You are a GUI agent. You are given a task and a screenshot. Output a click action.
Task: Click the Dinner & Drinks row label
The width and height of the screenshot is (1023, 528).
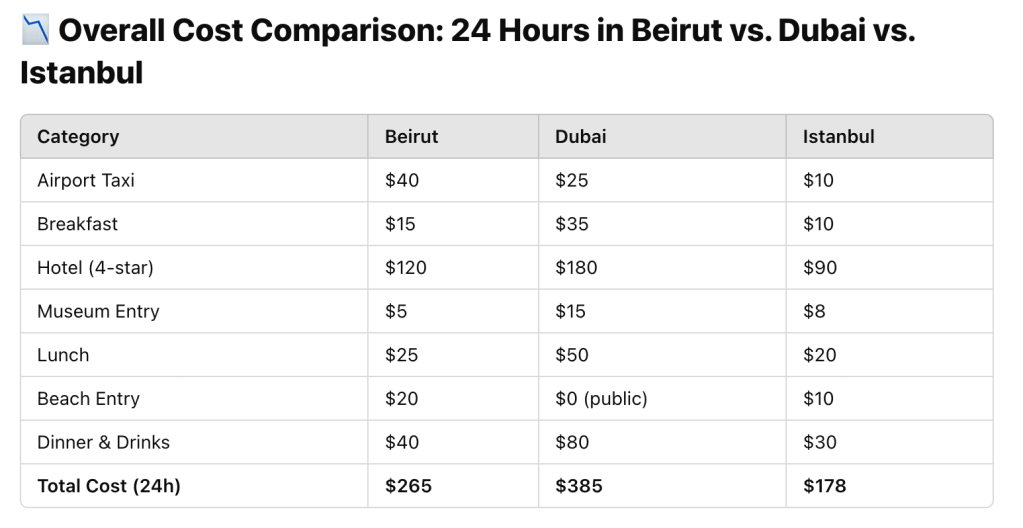pos(103,442)
